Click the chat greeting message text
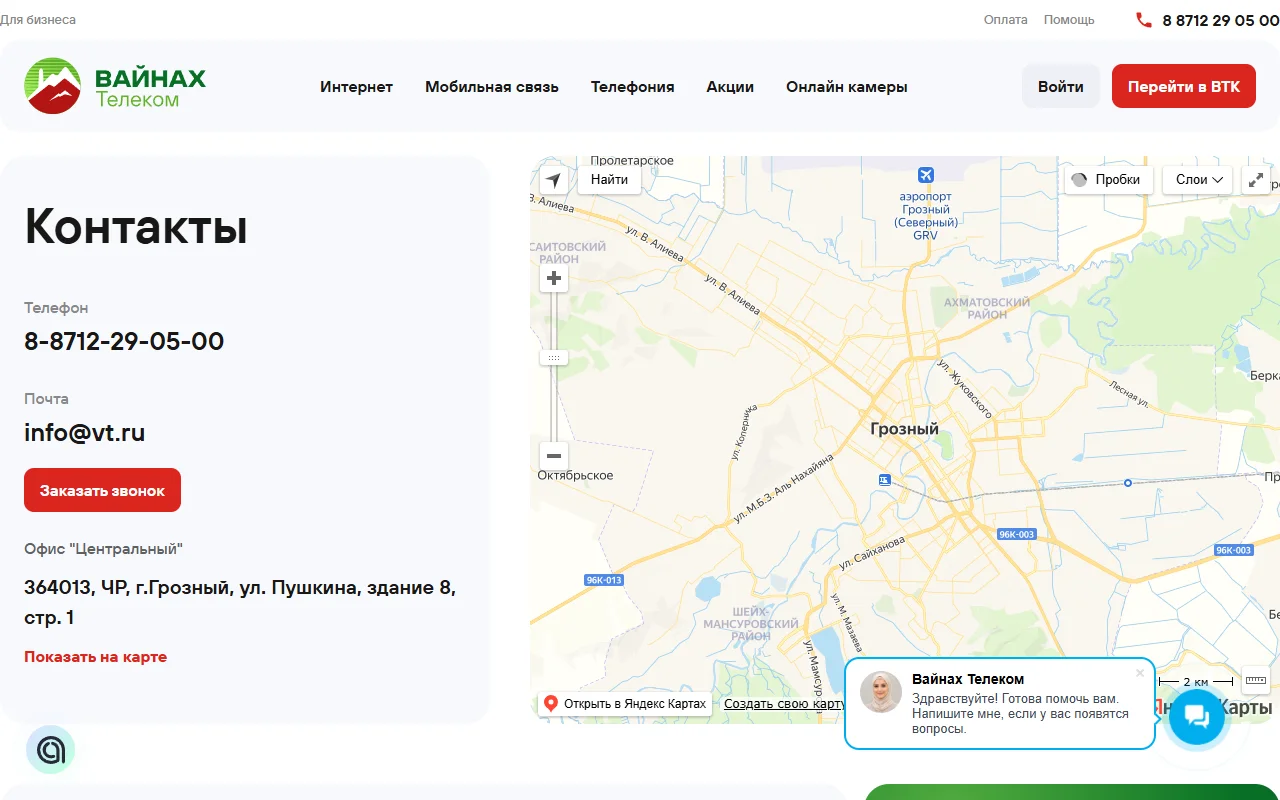This screenshot has height=800, width=1280. pyautogui.click(x=1020, y=714)
